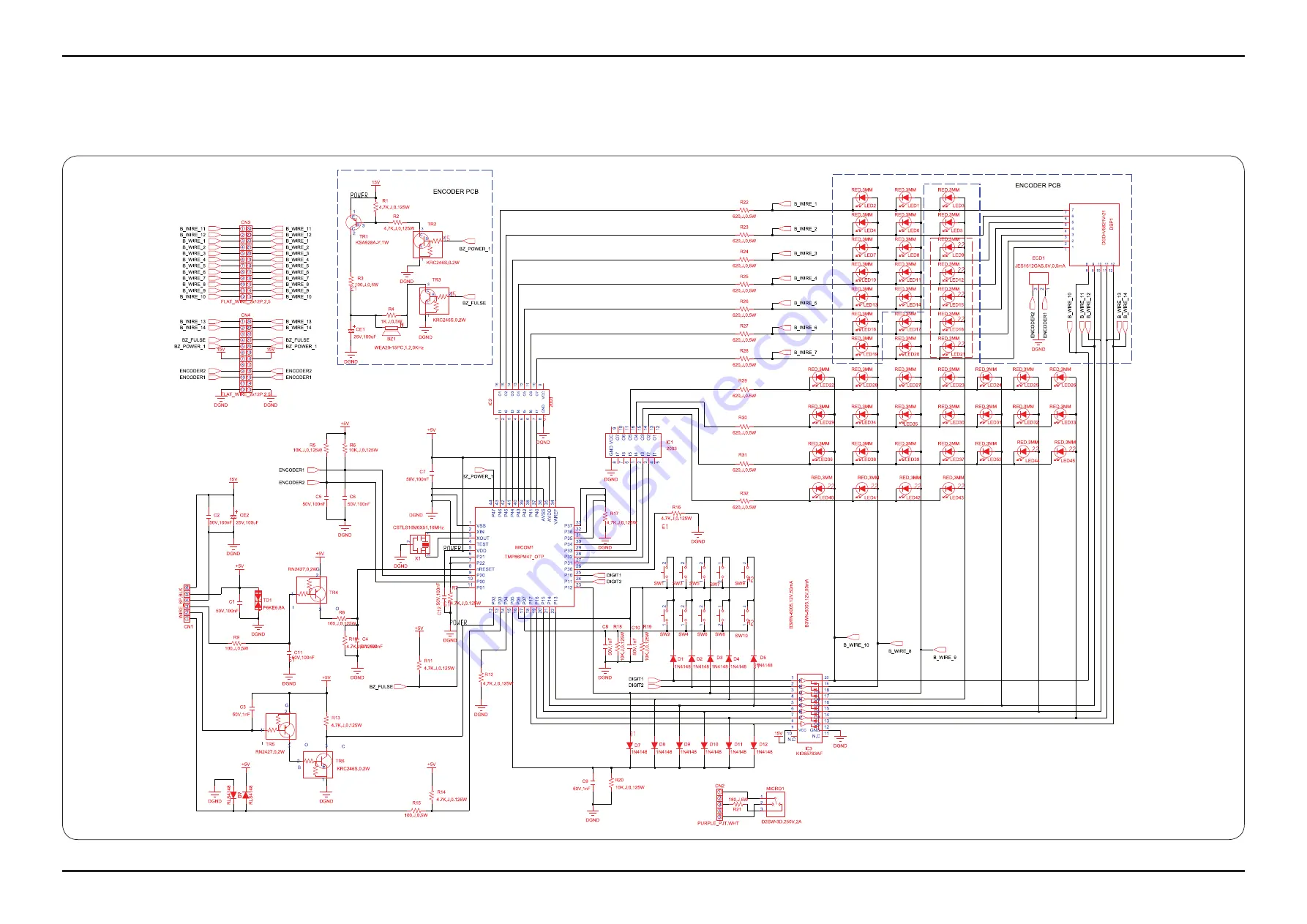Screen dimensions: 1307x924
Task: Click the ECD1 encoder label
Action: 1038,258
